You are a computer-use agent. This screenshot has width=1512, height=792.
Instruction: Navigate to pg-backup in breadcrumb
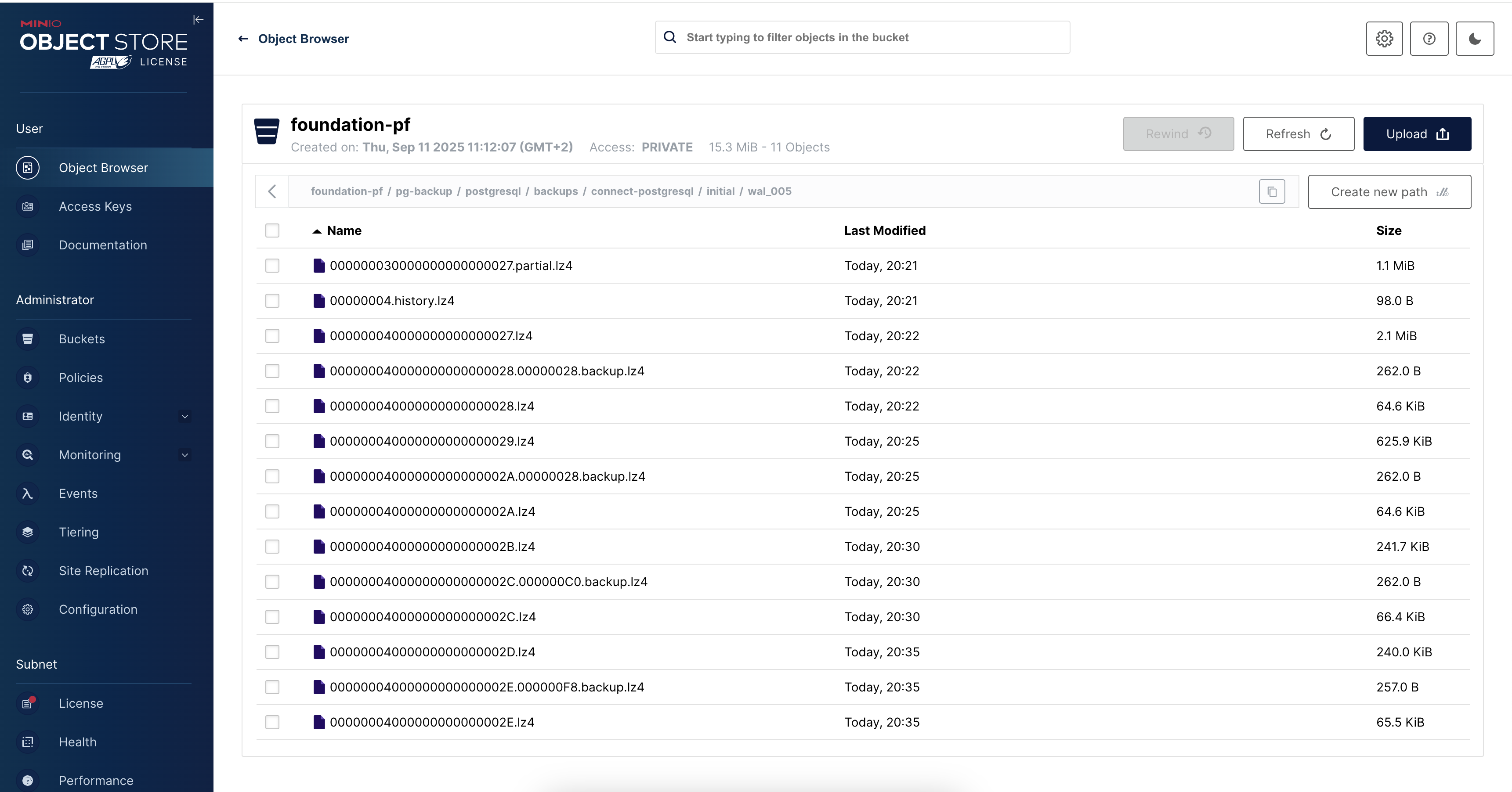423,191
